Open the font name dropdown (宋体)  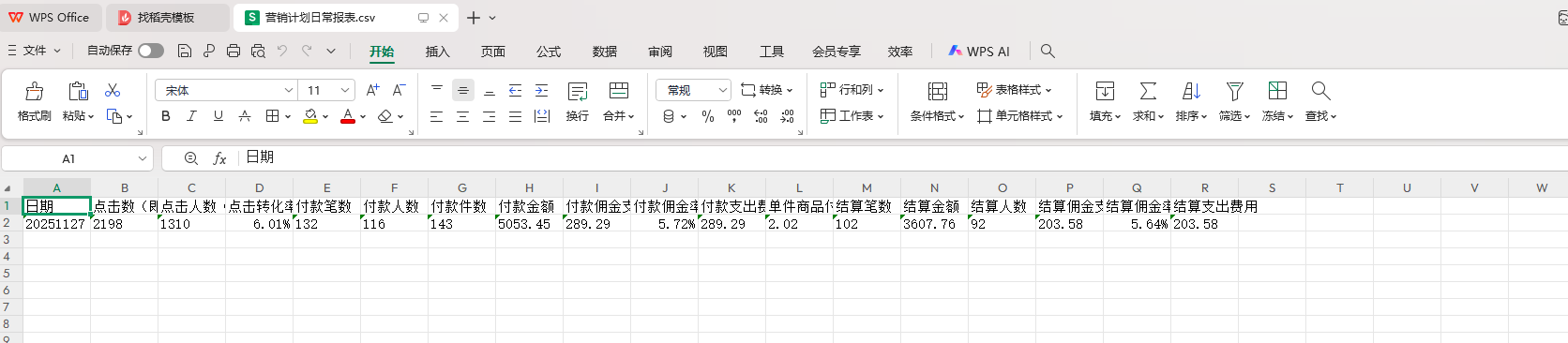[x=289, y=90]
